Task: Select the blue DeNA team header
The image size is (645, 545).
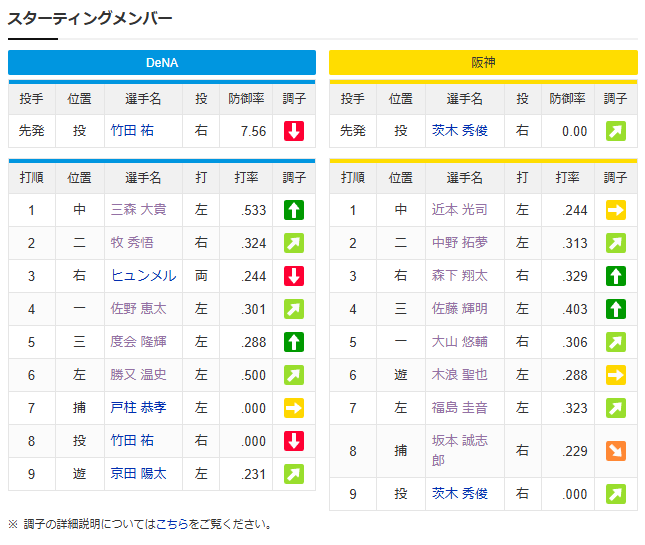Action: (x=162, y=62)
